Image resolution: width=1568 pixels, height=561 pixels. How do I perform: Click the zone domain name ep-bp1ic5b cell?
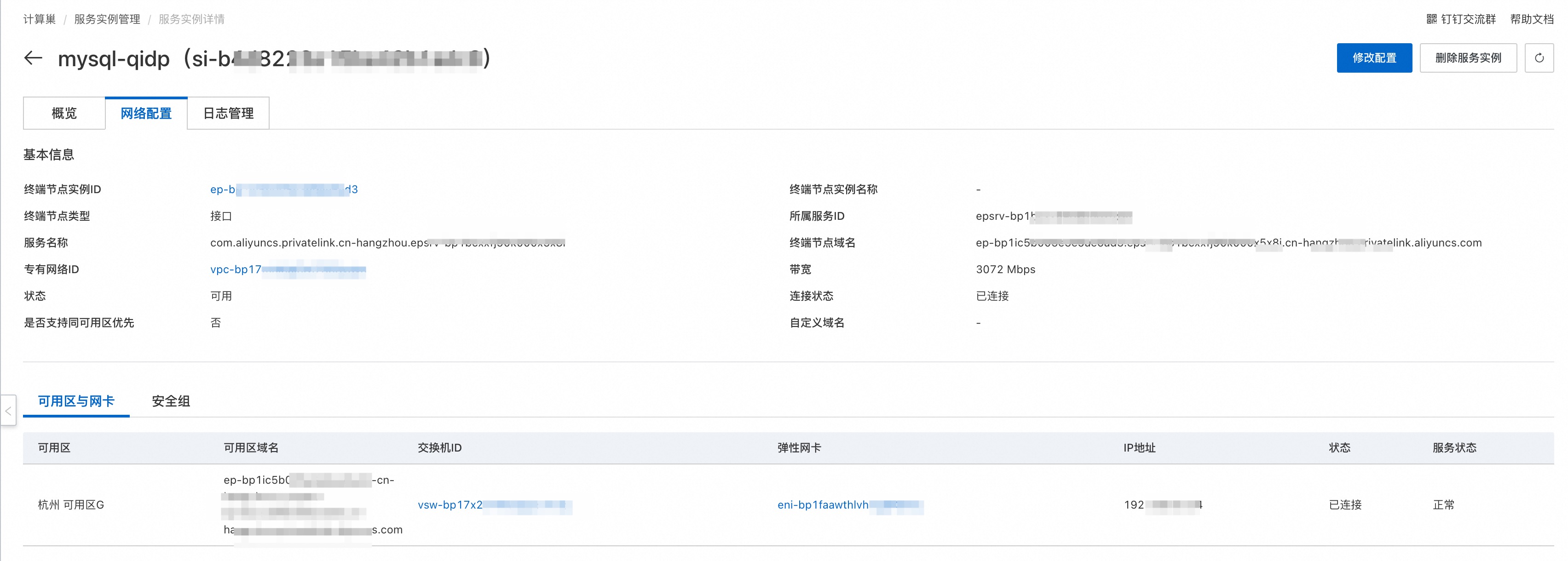click(313, 505)
